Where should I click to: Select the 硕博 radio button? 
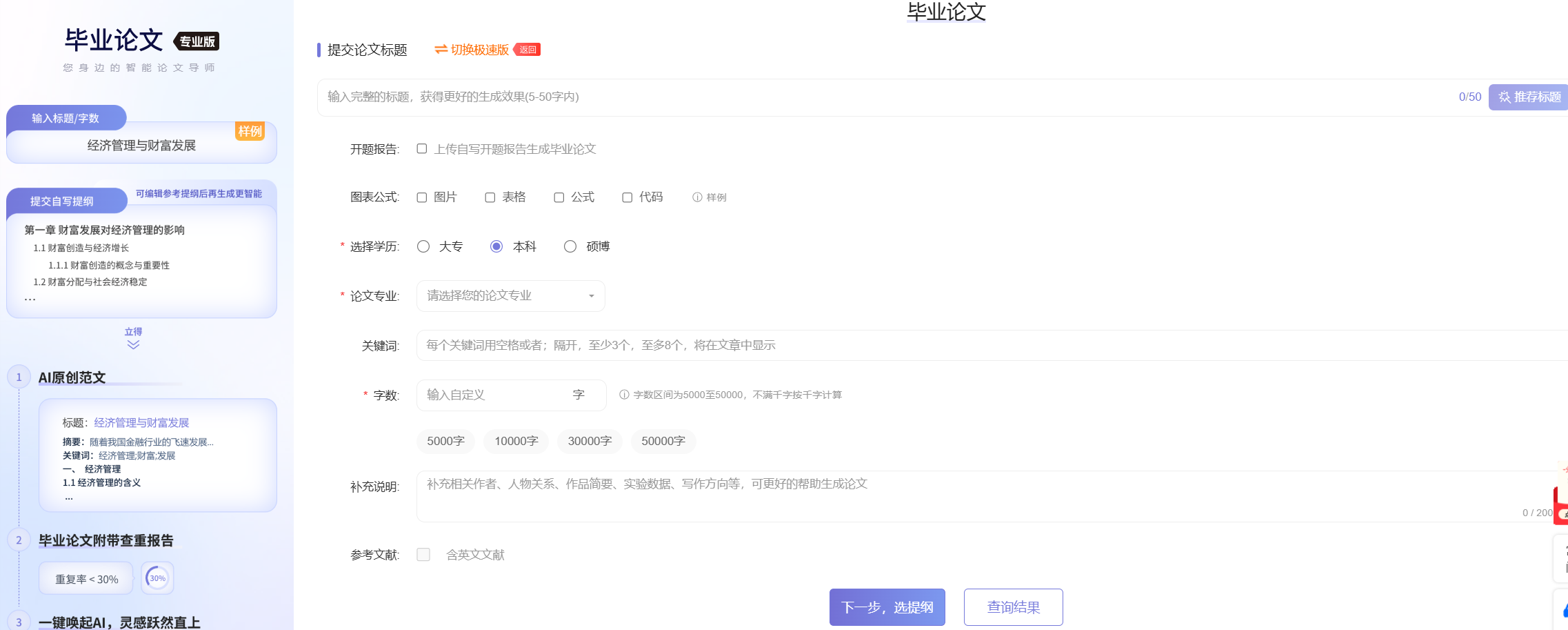(x=570, y=246)
